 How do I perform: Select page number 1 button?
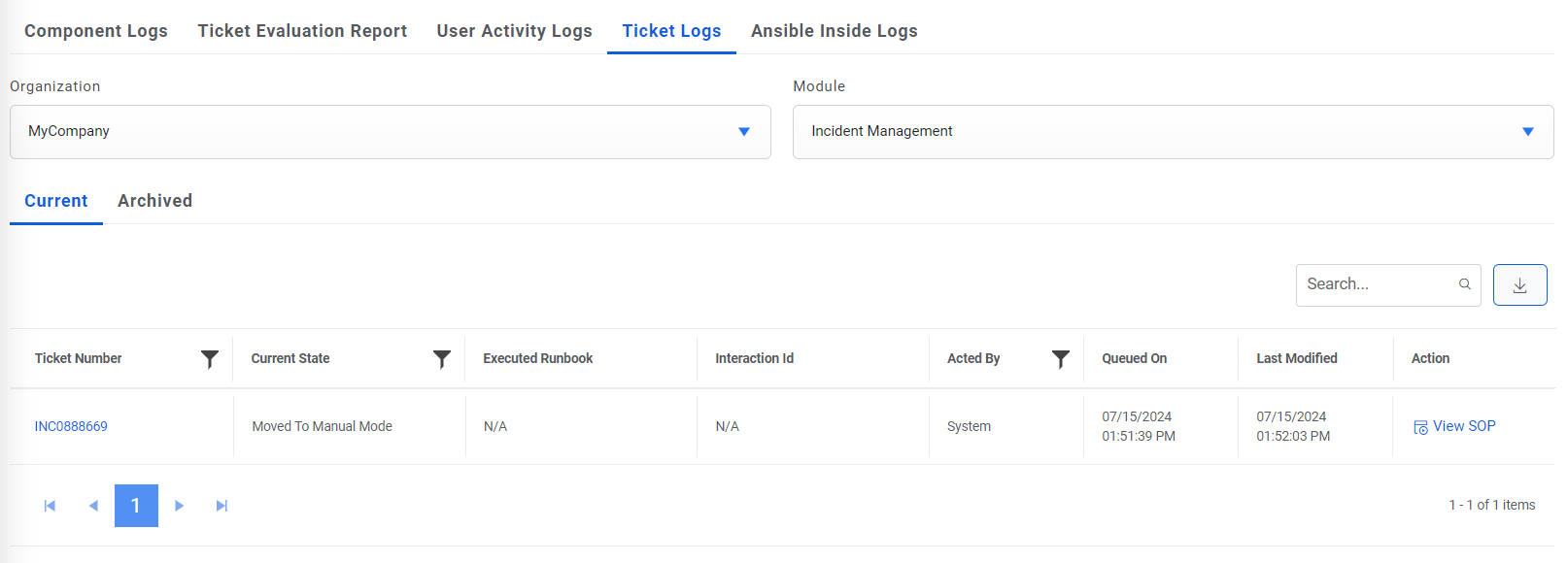[136, 506]
